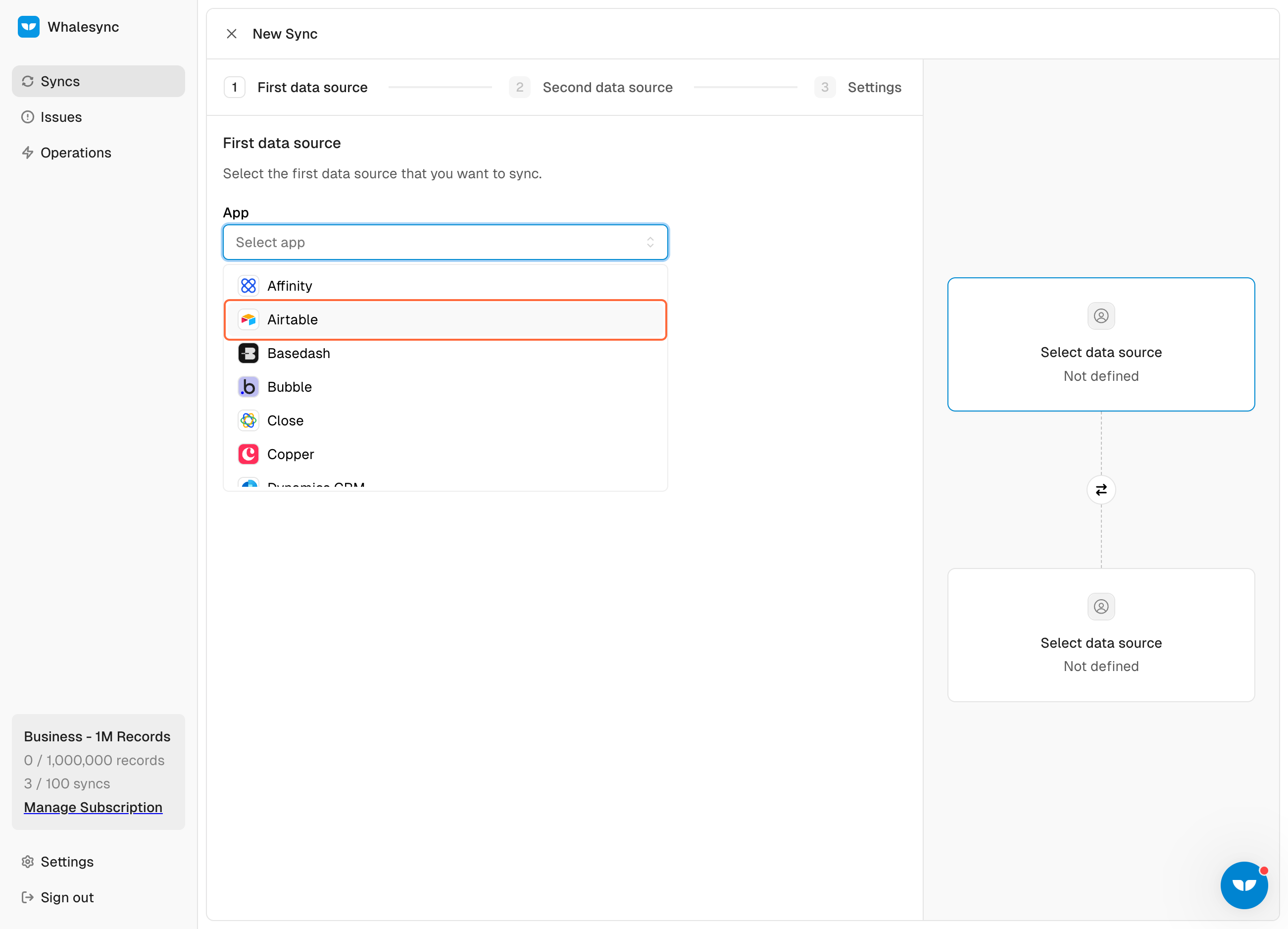
Task: Pick the Basedash app option
Action: pyautogui.click(x=445, y=354)
